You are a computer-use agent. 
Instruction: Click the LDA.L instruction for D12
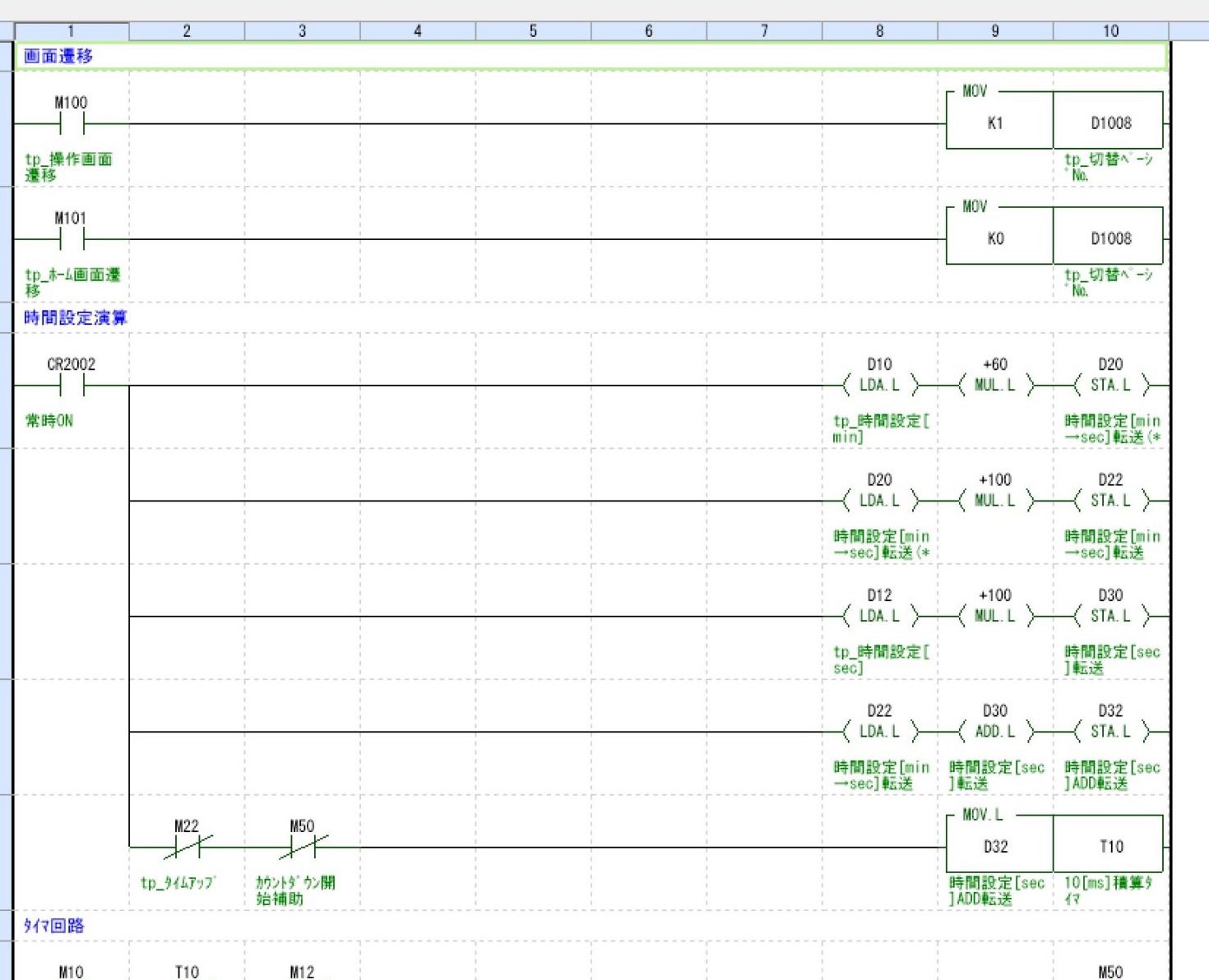(x=879, y=616)
